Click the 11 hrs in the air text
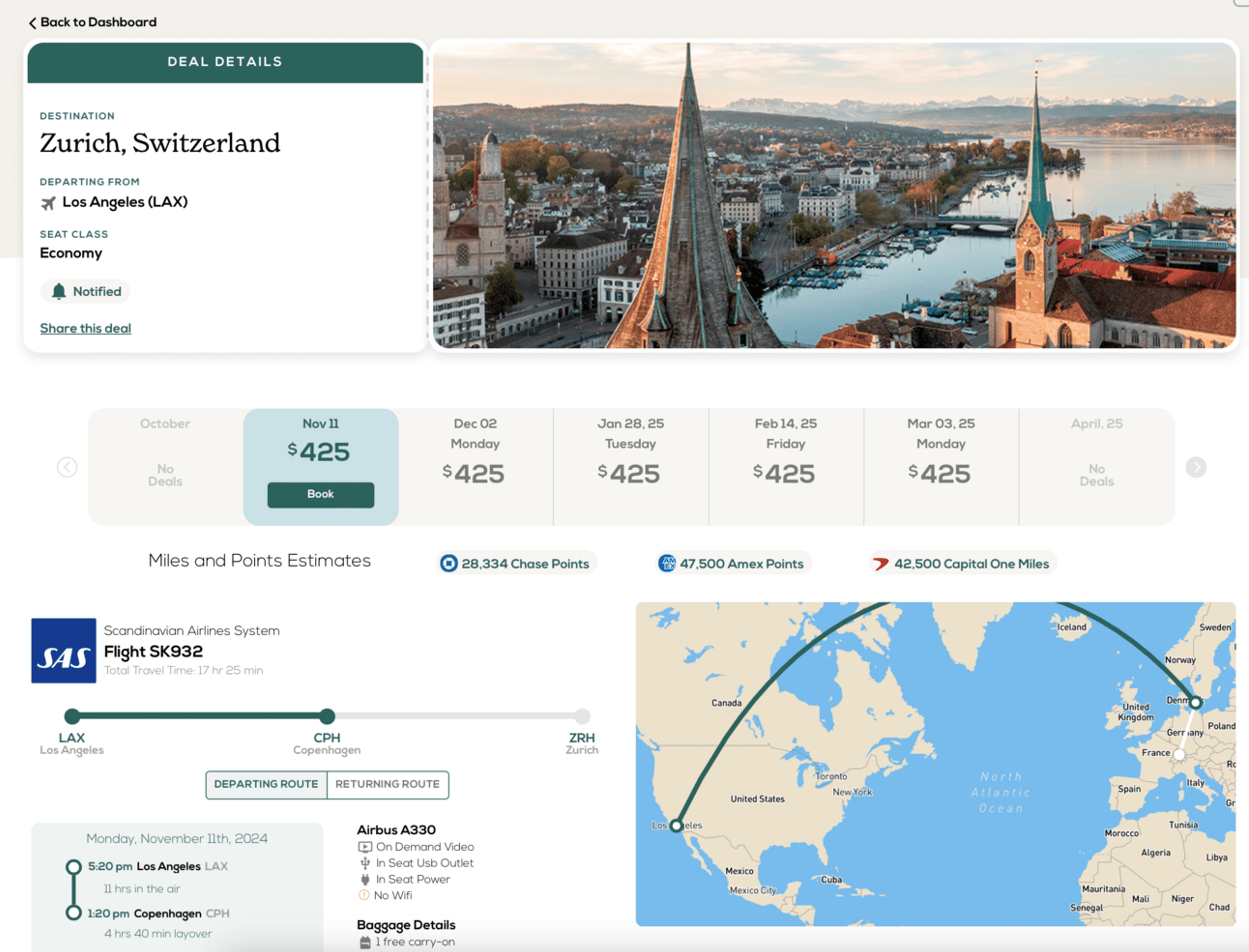The width and height of the screenshot is (1249, 952). click(x=142, y=889)
